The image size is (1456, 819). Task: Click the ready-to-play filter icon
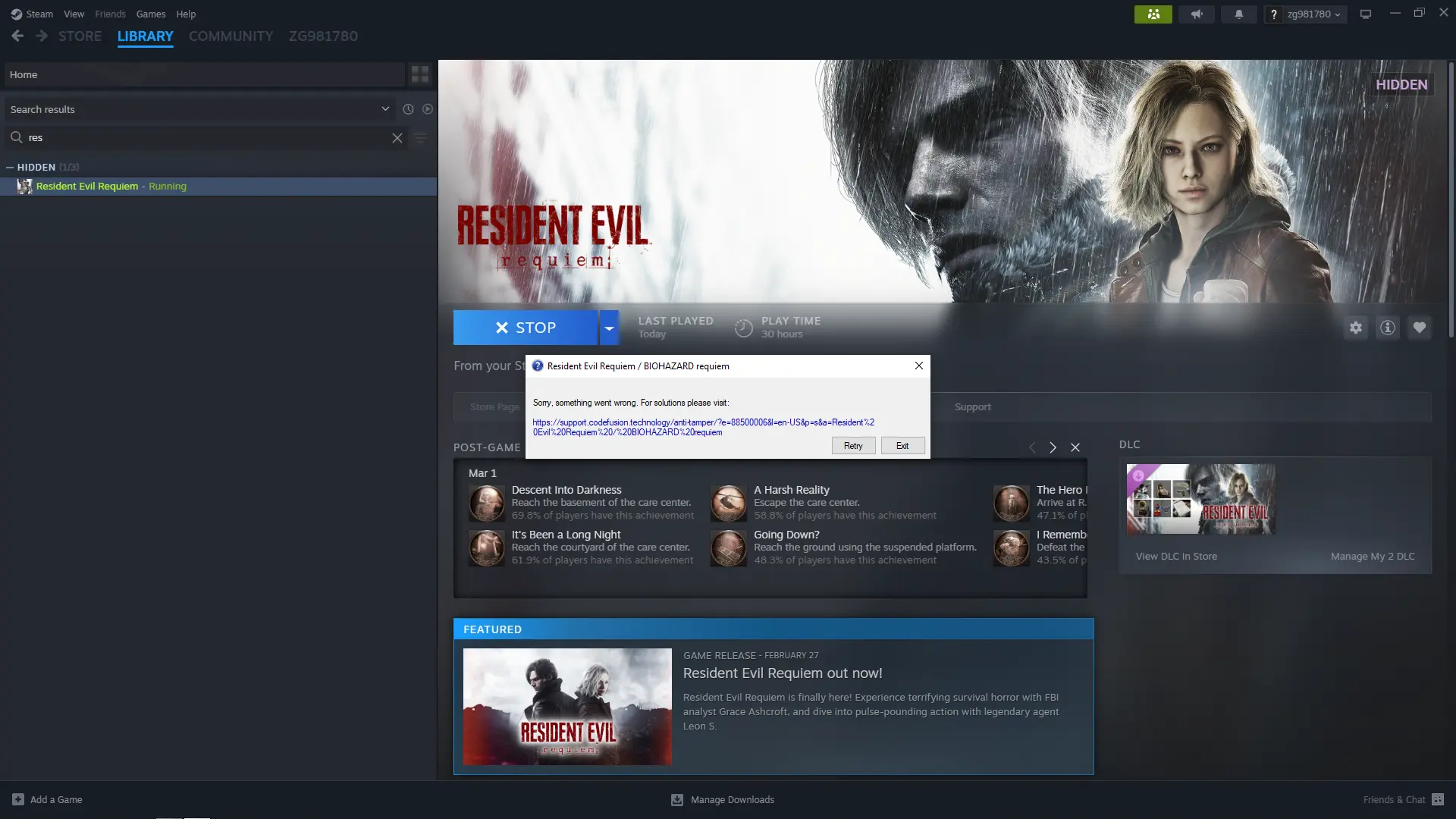click(x=428, y=109)
